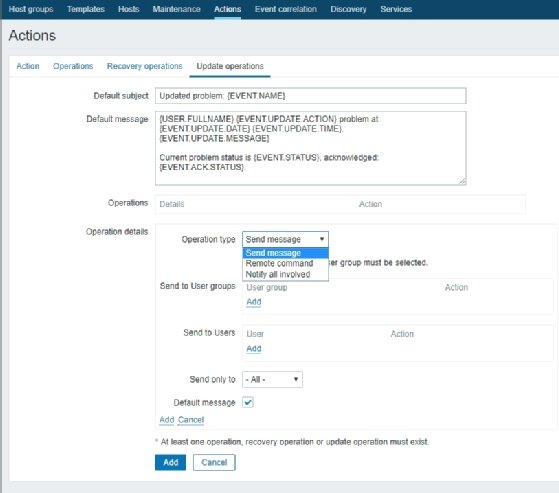
Task: Select Actions in the top navigation bar
Action: pos(227,9)
